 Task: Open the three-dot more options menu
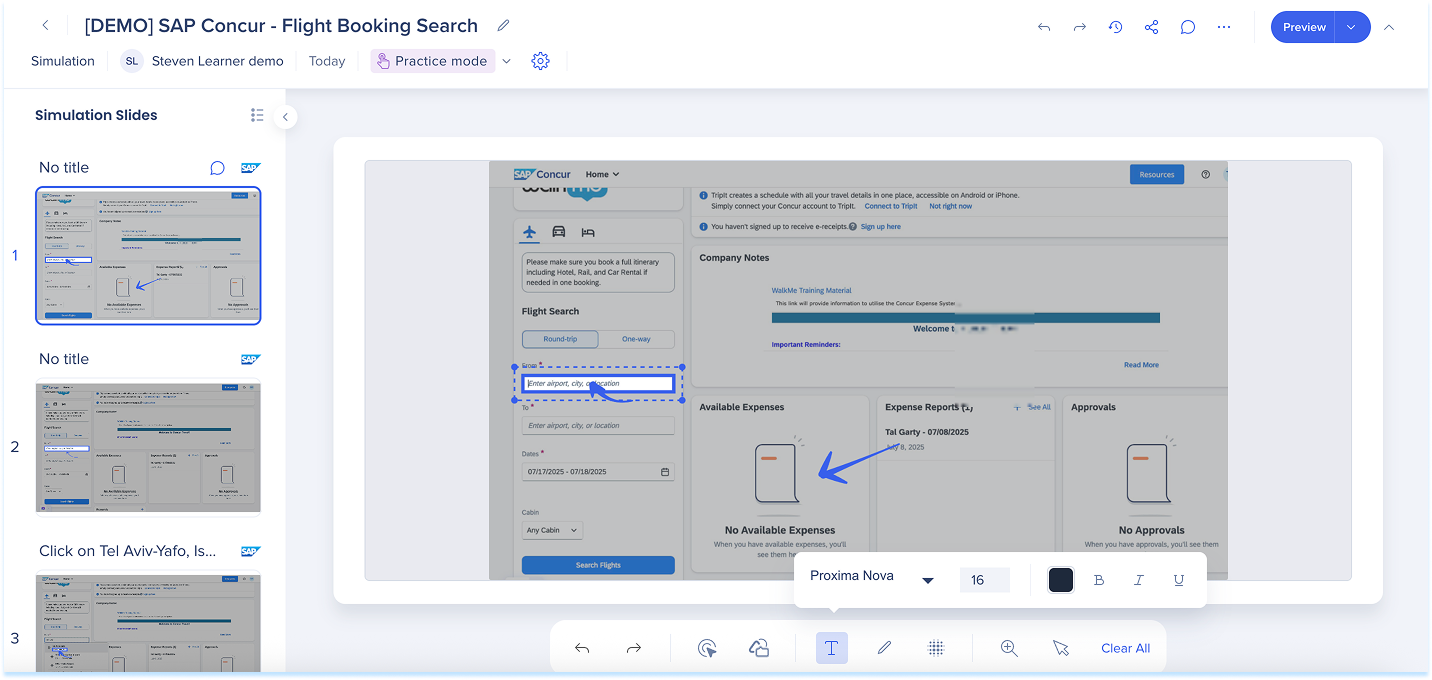(1224, 27)
